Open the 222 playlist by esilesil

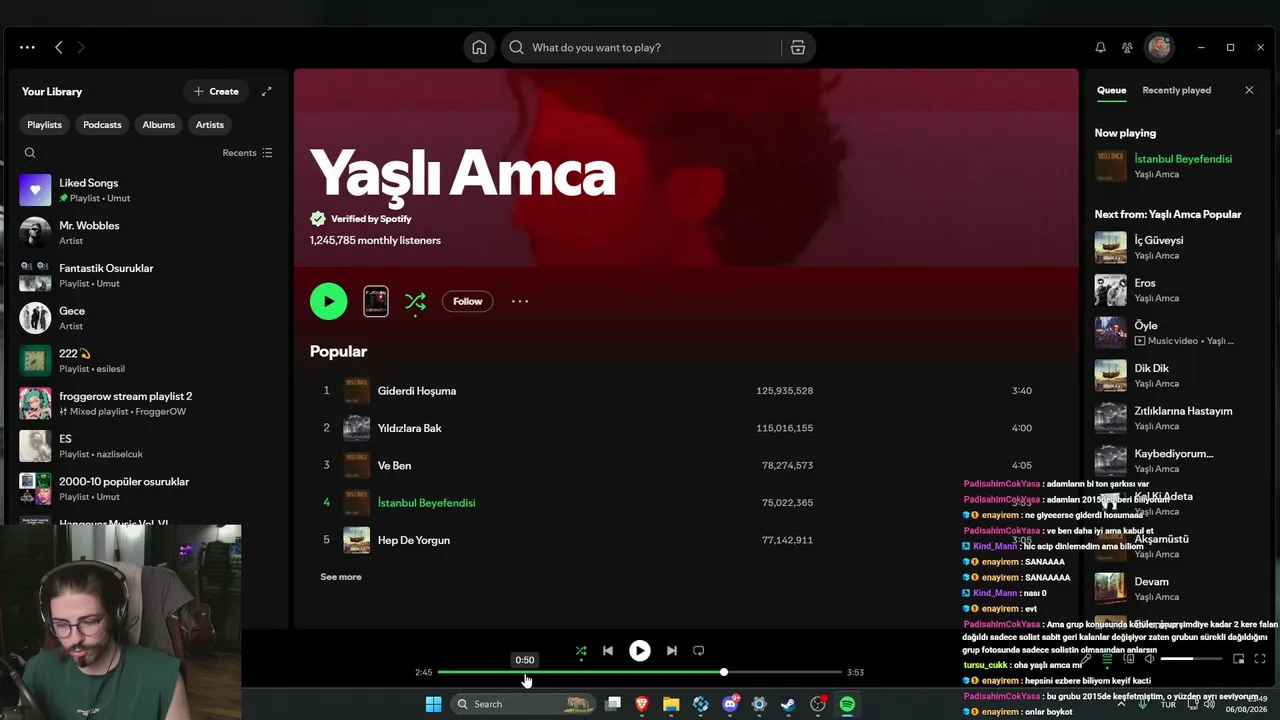click(148, 361)
